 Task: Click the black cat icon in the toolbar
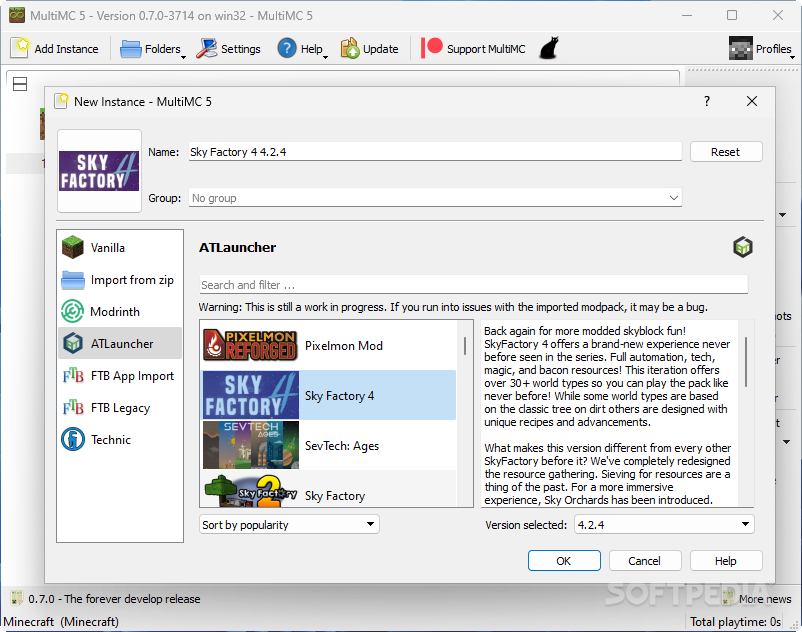549,49
